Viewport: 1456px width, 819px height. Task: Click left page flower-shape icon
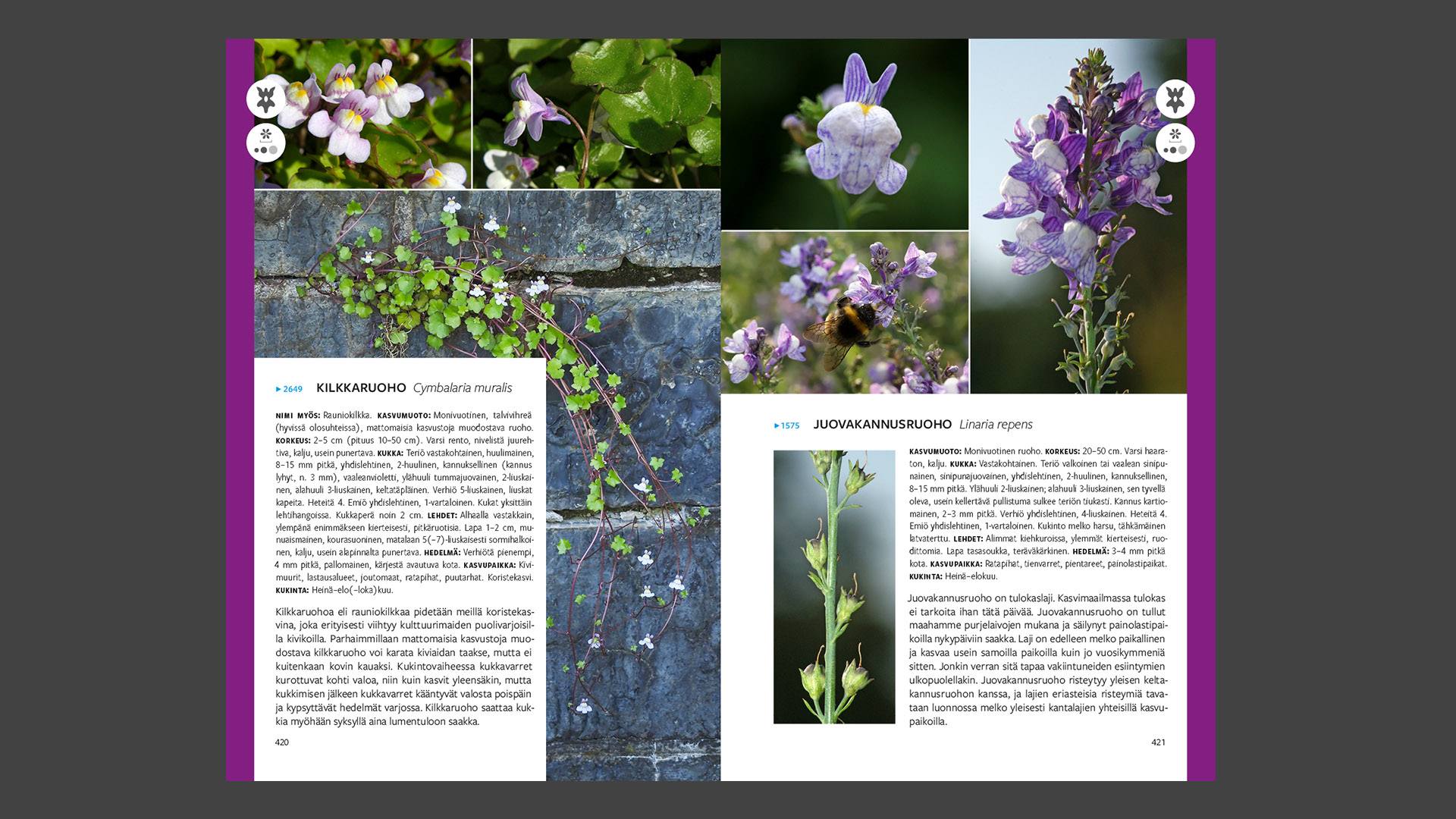(x=265, y=99)
